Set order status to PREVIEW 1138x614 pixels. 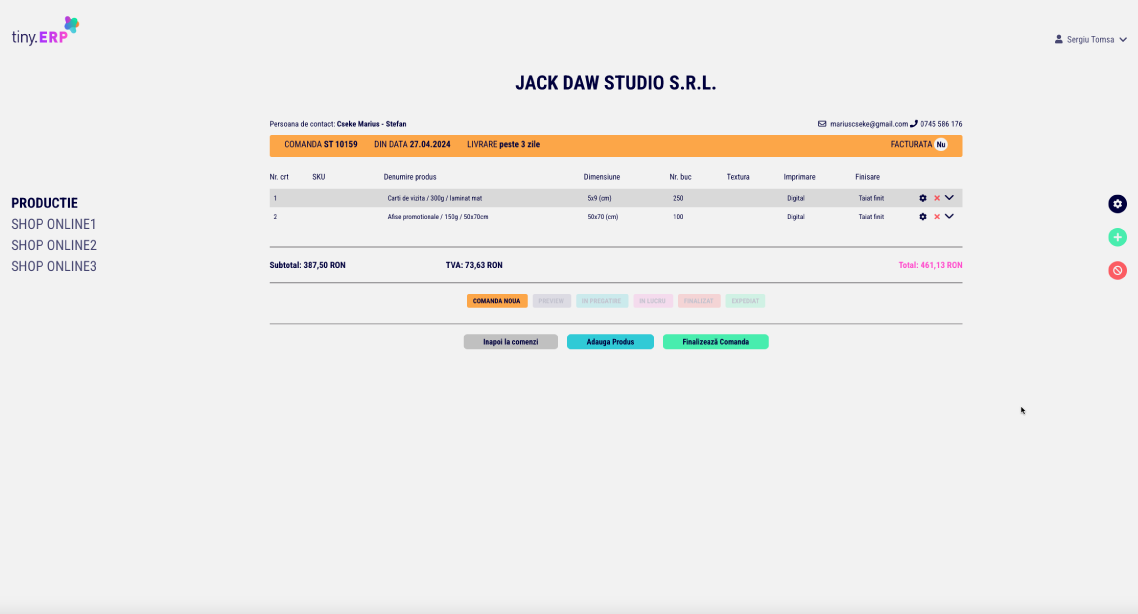pyautogui.click(x=552, y=301)
